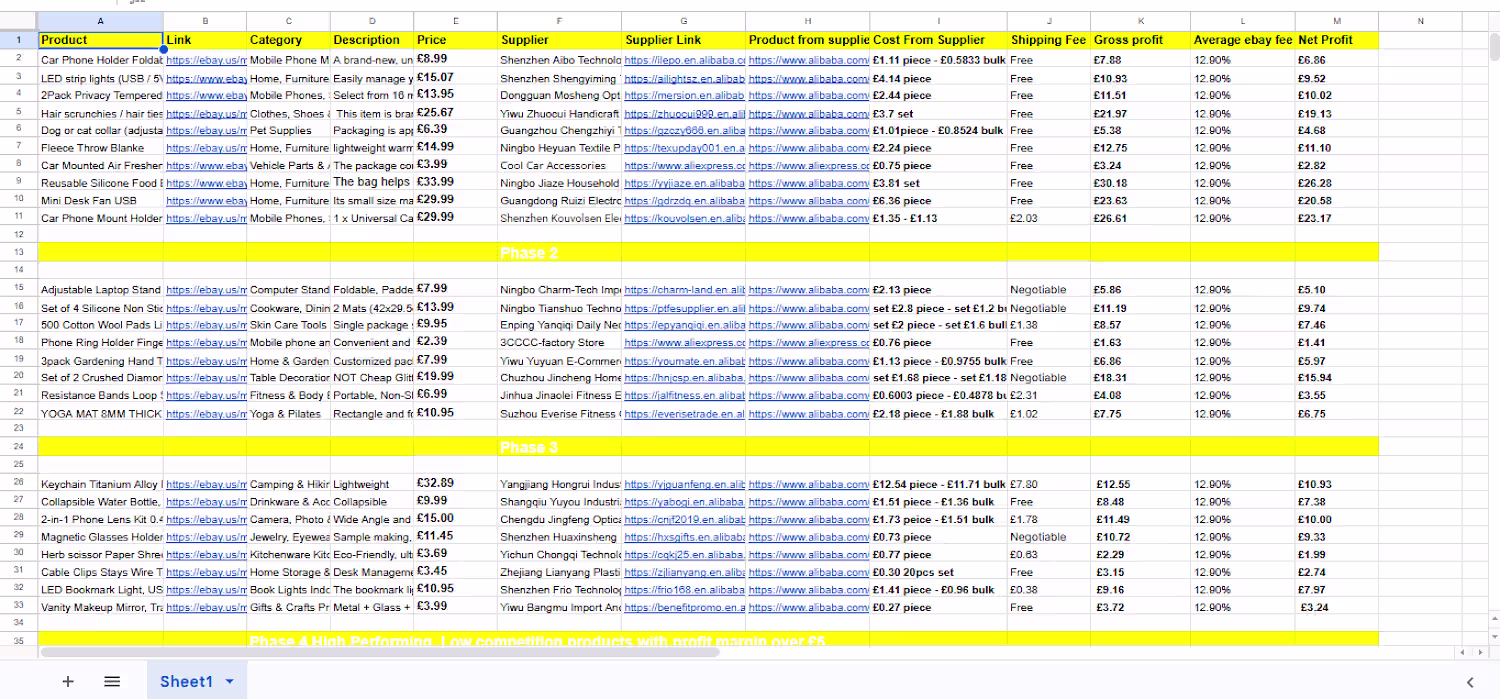Select the Category header cell
Image resolution: width=1500 pixels, height=699 pixels.
click(289, 40)
